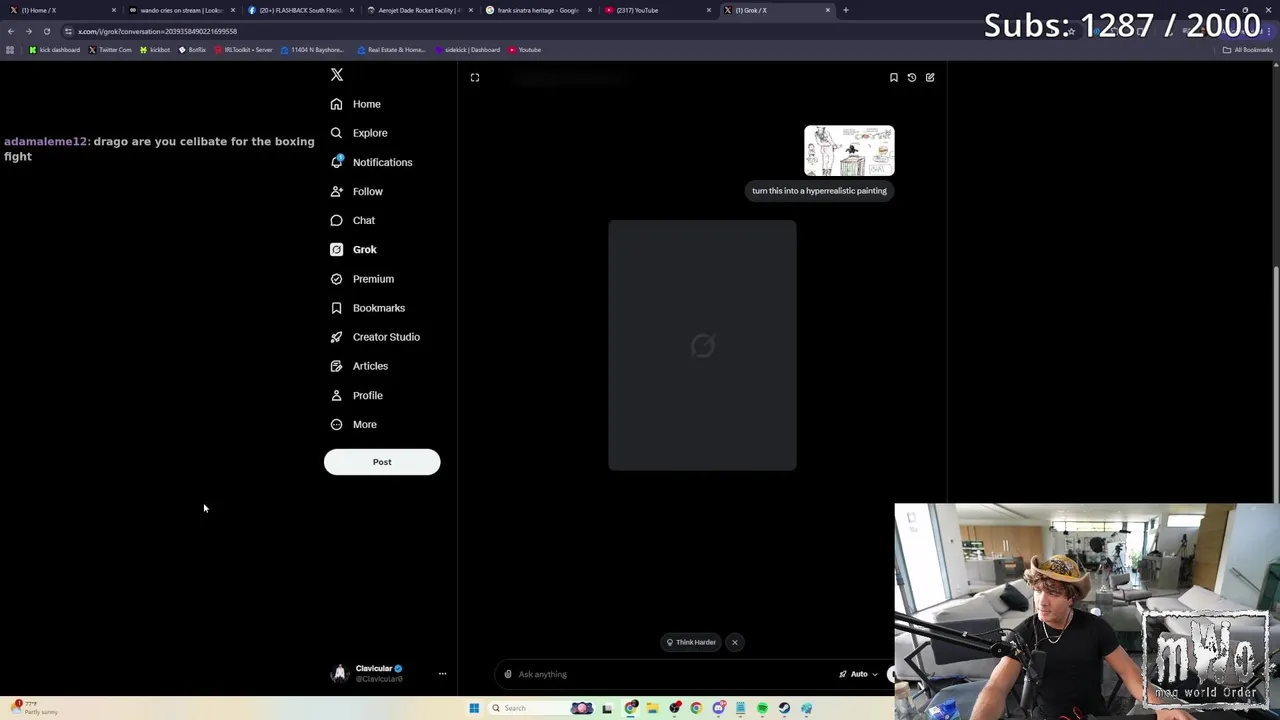Click "turn this into a hyperrealistic painting" message
1280x720 pixels.
[x=819, y=191]
